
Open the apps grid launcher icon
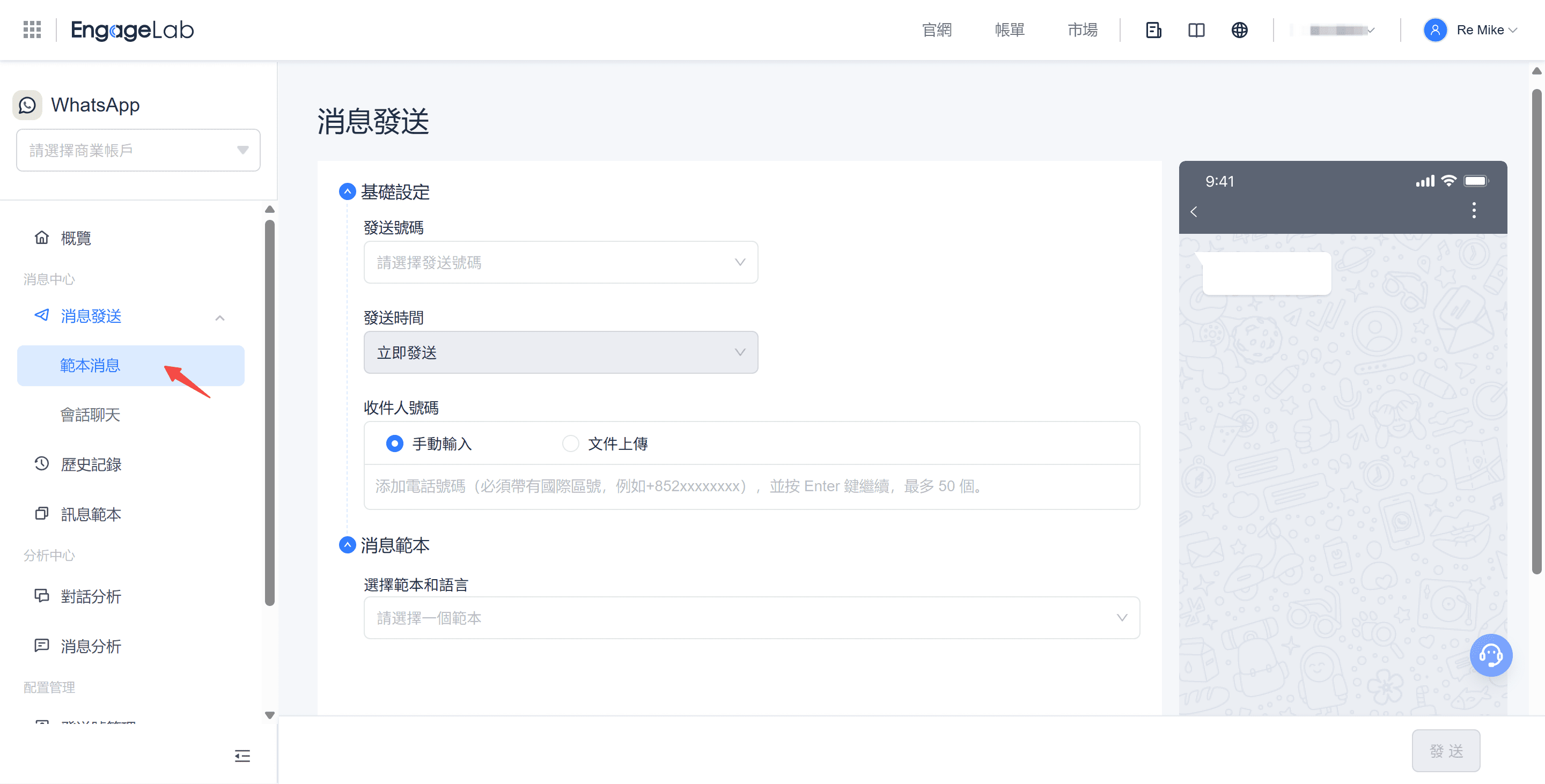(x=32, y=29)
